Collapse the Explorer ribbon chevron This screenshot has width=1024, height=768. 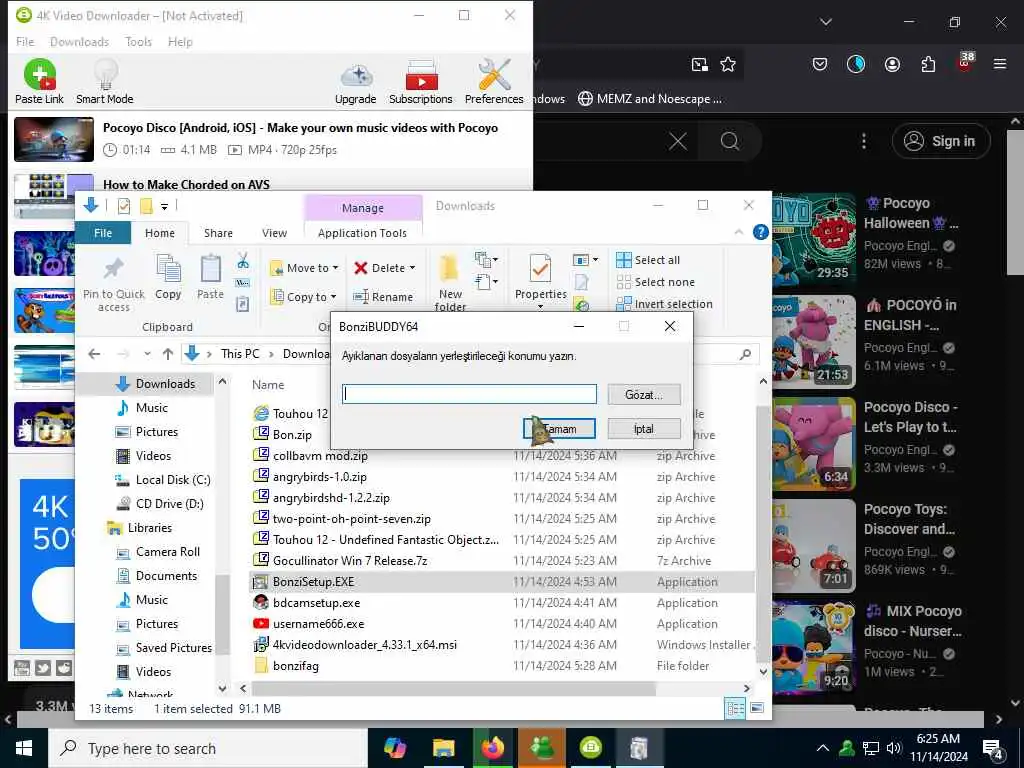click(x=739, y=232)
